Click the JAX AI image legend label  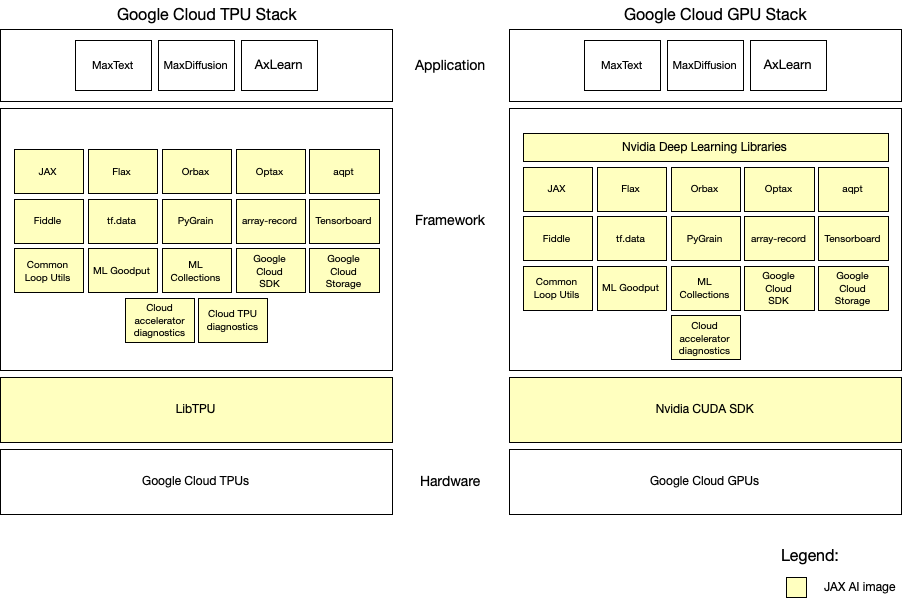(859, 587)
